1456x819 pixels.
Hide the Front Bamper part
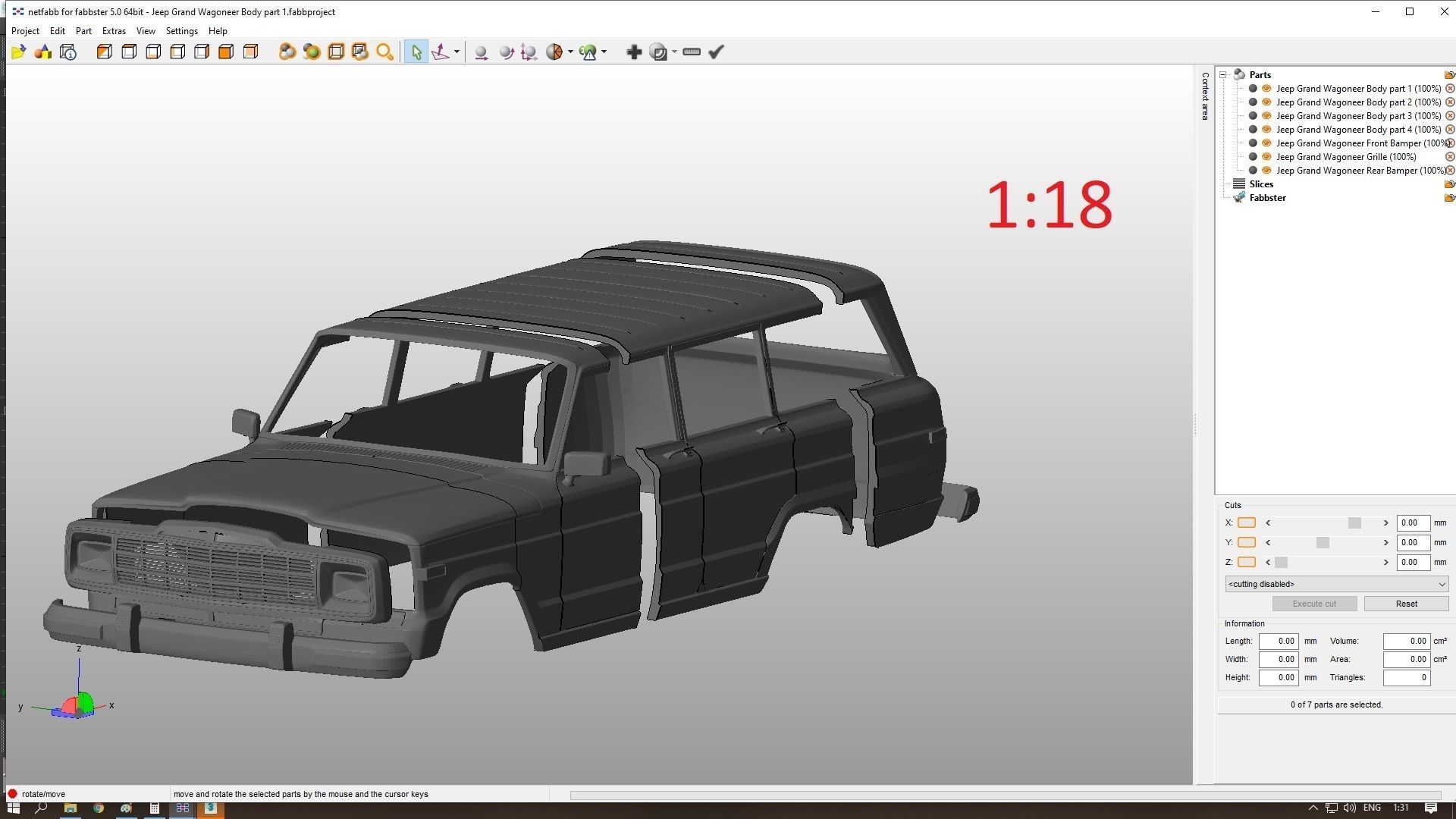click(1266, 143)
